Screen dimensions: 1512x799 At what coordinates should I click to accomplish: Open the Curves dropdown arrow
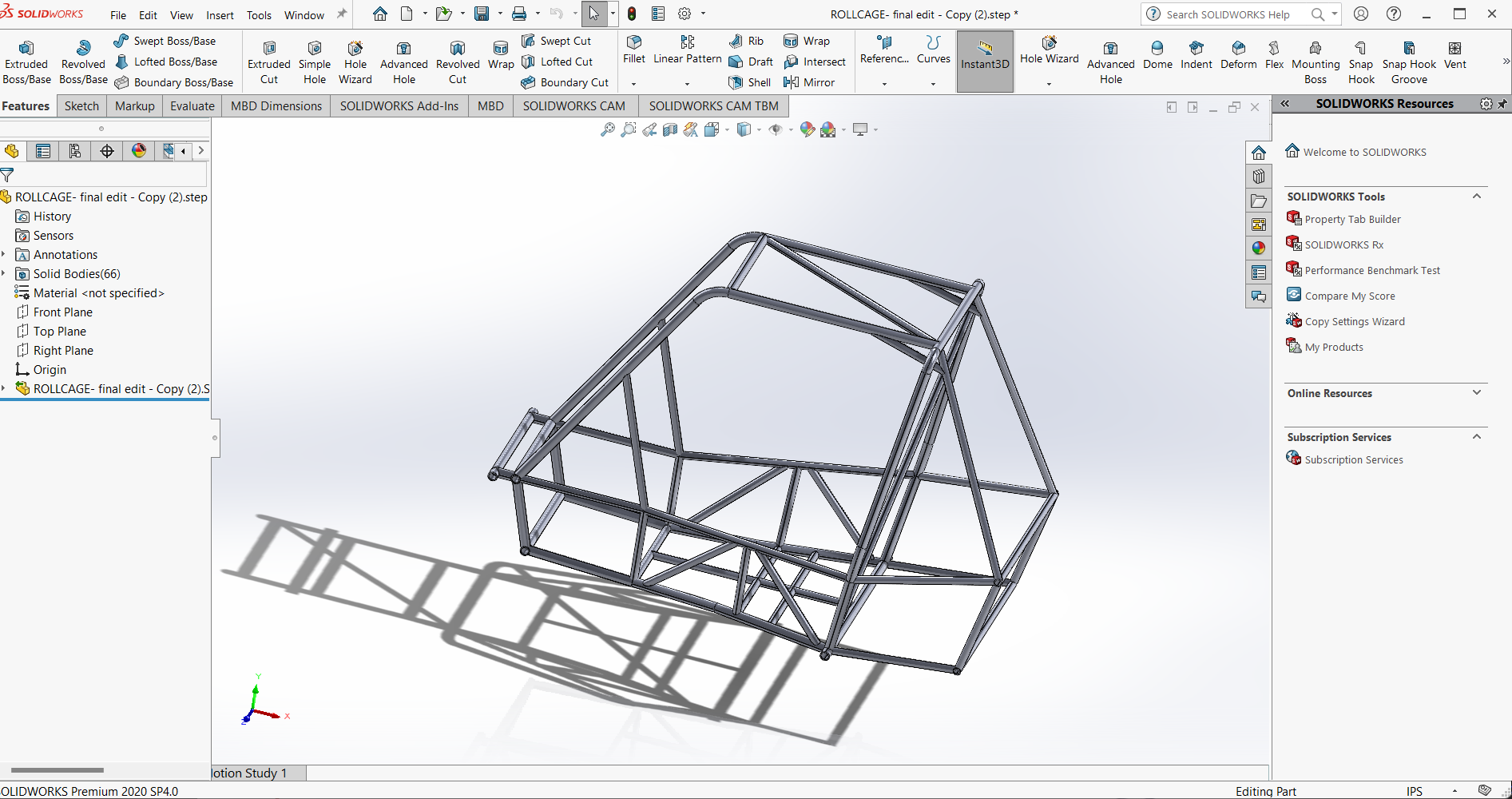tap(933, 84)
